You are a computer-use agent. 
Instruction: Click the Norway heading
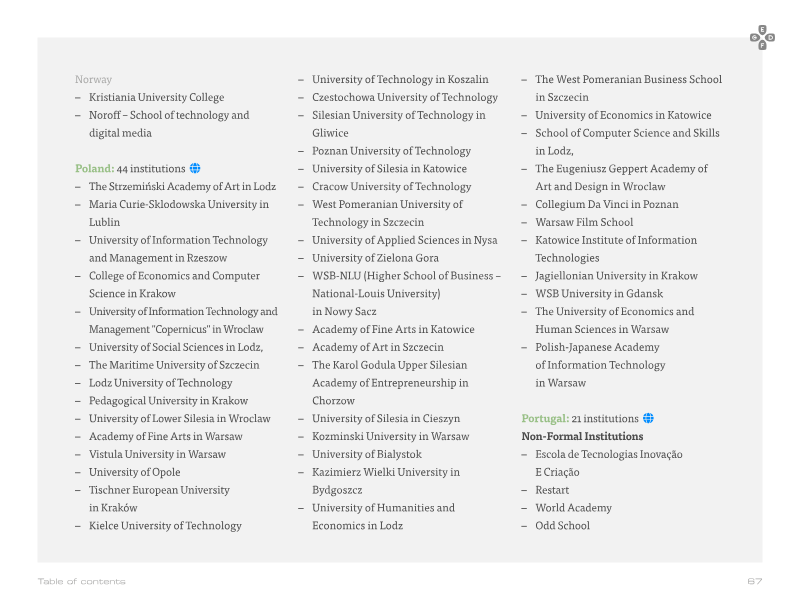93,80
